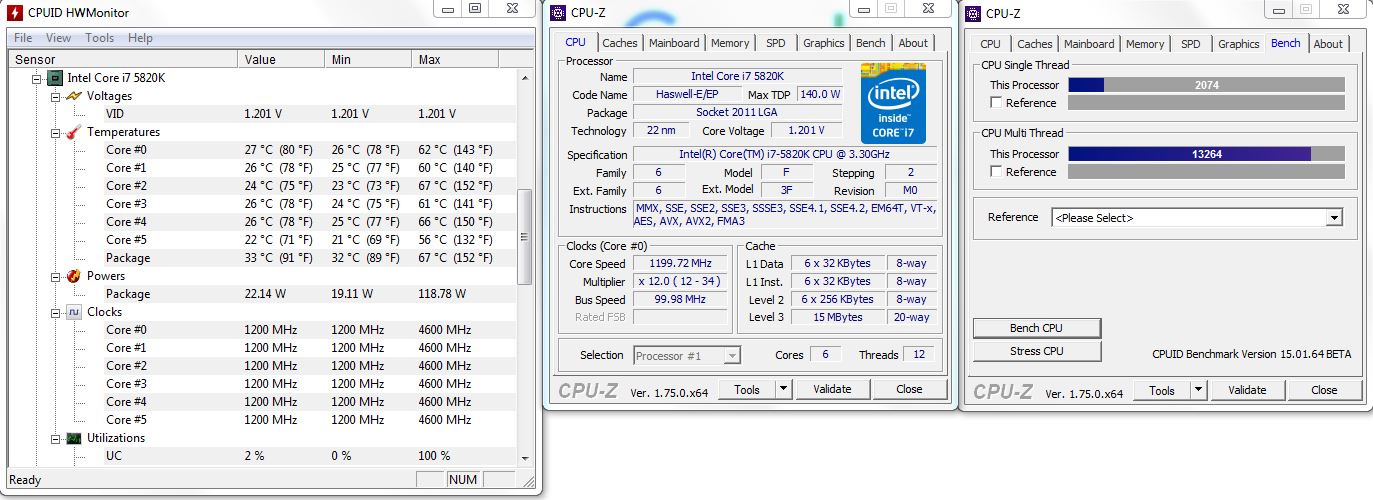Click the HWMonitor scrollbar up arrow
This screenshot has width=1373, height=500.
[x=525, y=77]
